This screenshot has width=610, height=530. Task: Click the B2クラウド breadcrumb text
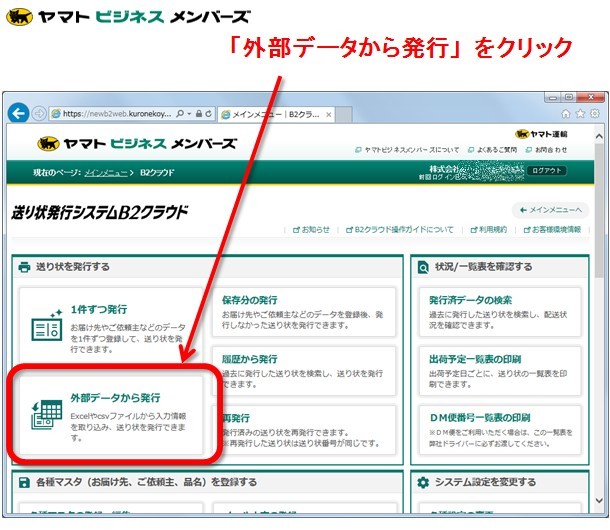coord(157,173)
